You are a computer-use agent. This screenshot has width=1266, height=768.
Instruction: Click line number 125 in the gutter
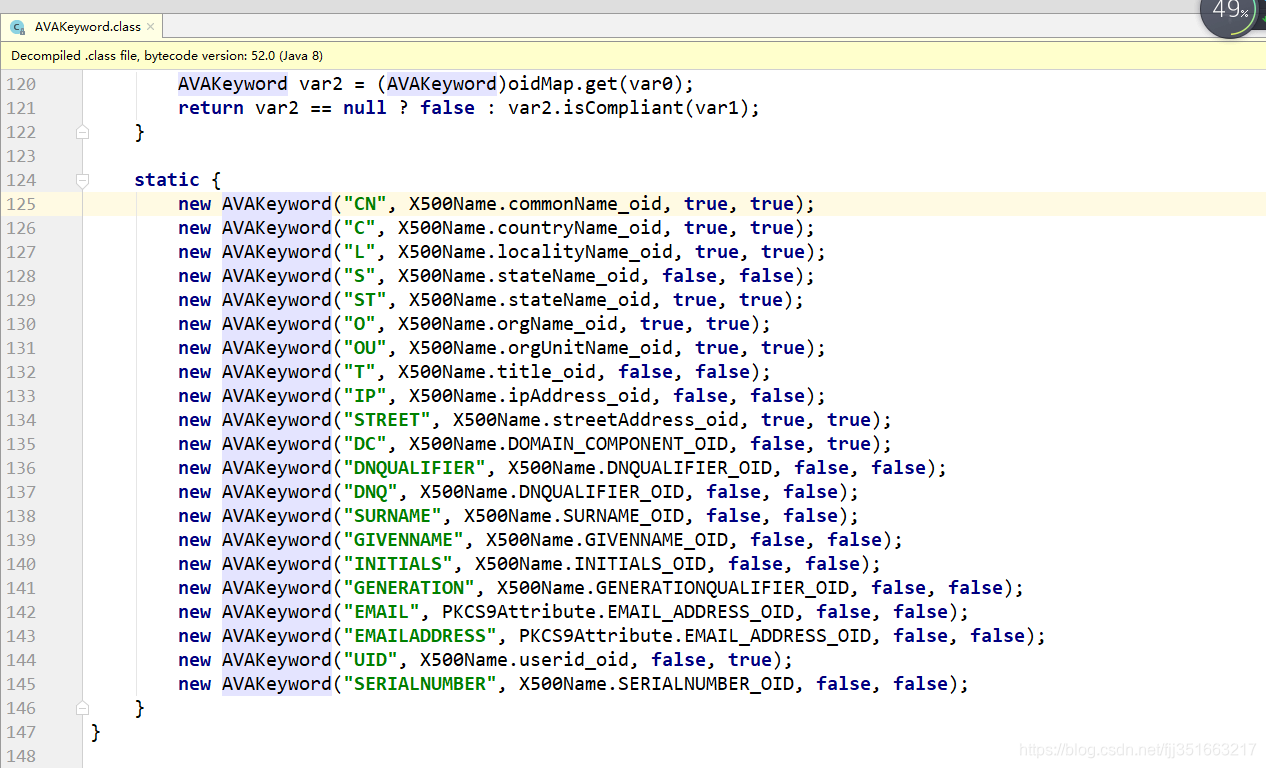(21, 204)
